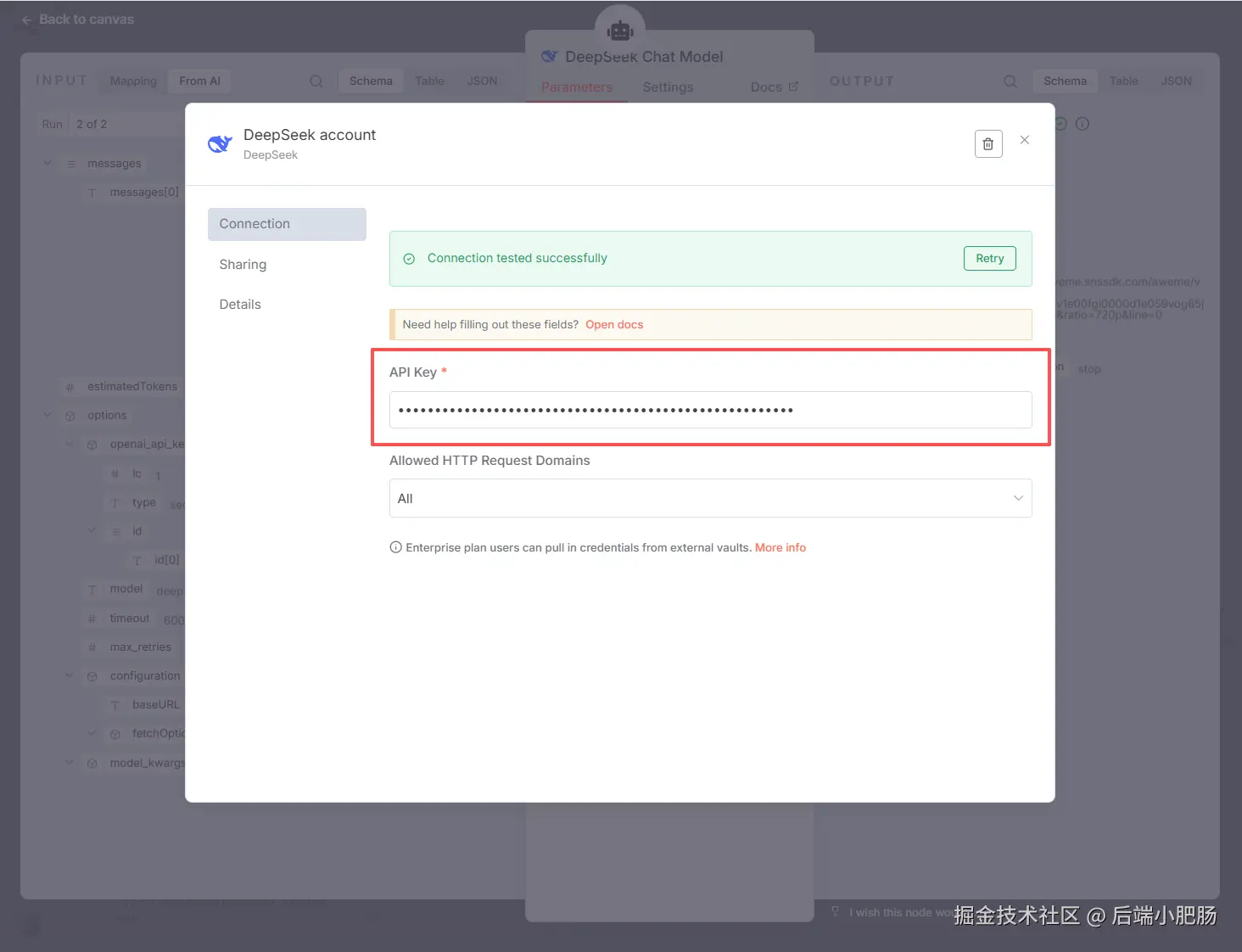Image resolution: width=1242 pixels, height=952 pixels.
Task: Collapse the openai_api_key tree node
Action: coord(70,444)
